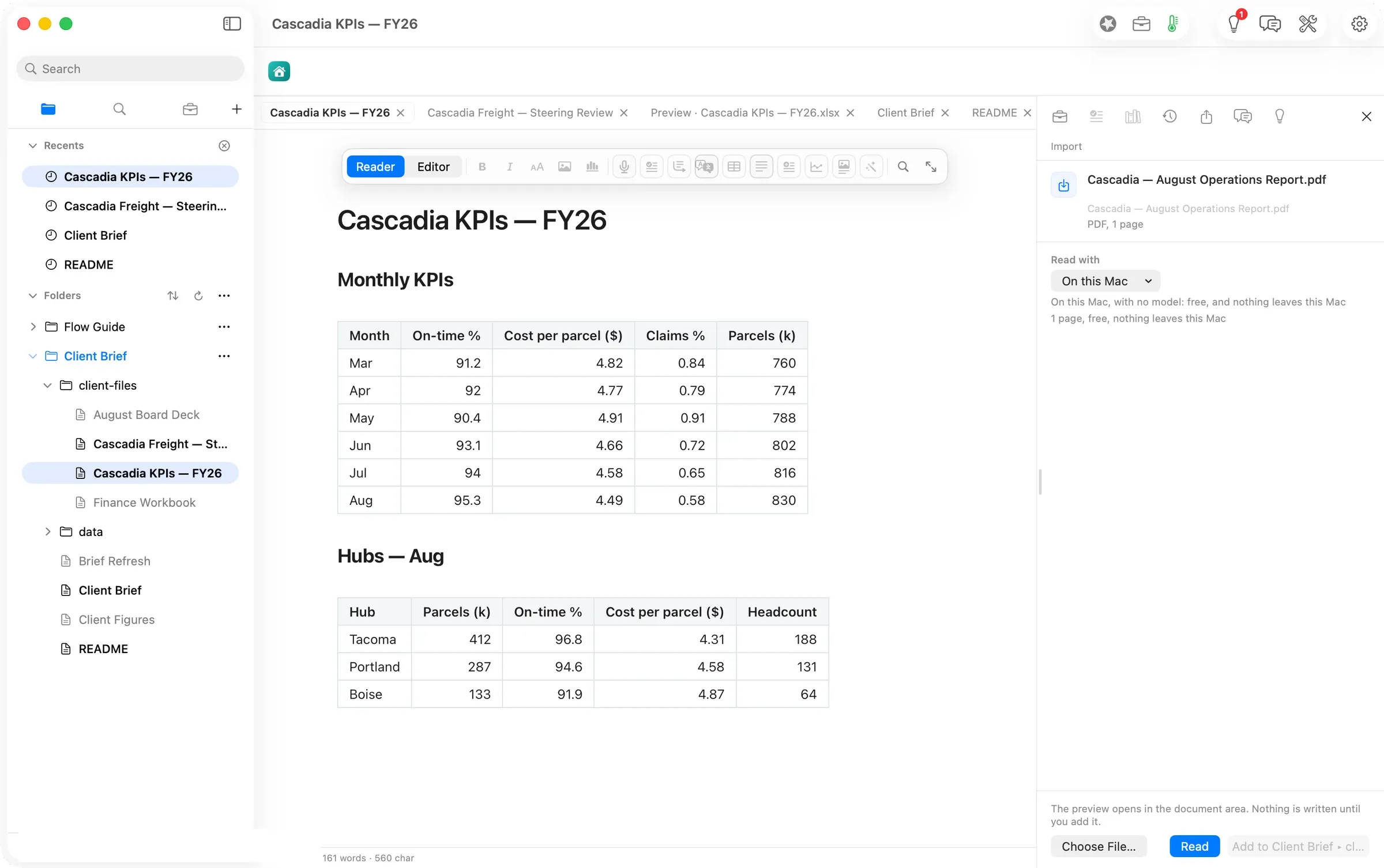The image size is (1384, 868).
Task: Open the 'On this Mac' dropdown
Action: [1105, 281]
